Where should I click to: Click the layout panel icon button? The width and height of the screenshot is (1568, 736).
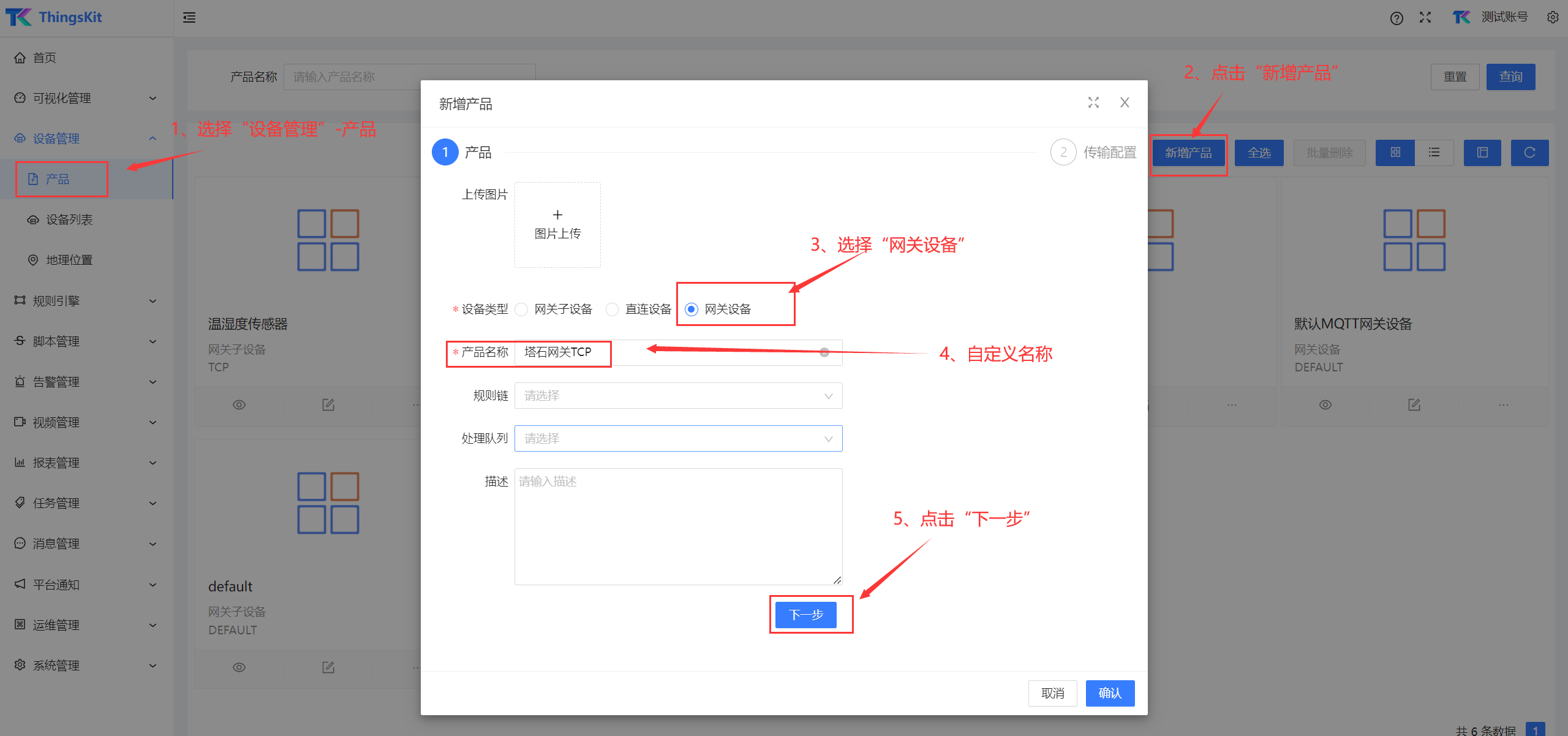[1482, 153]
